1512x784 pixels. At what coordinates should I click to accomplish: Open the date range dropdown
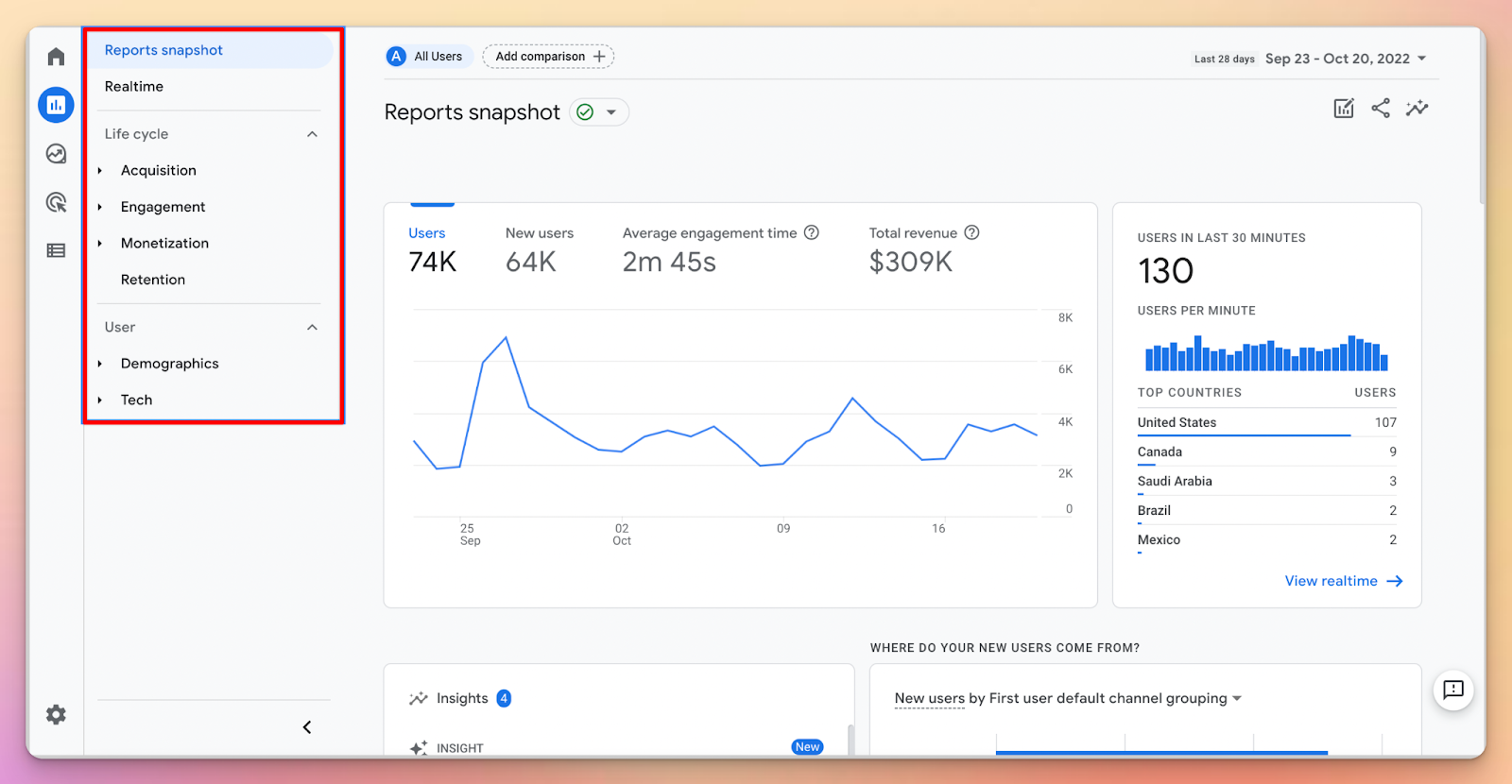(1346, 59)
